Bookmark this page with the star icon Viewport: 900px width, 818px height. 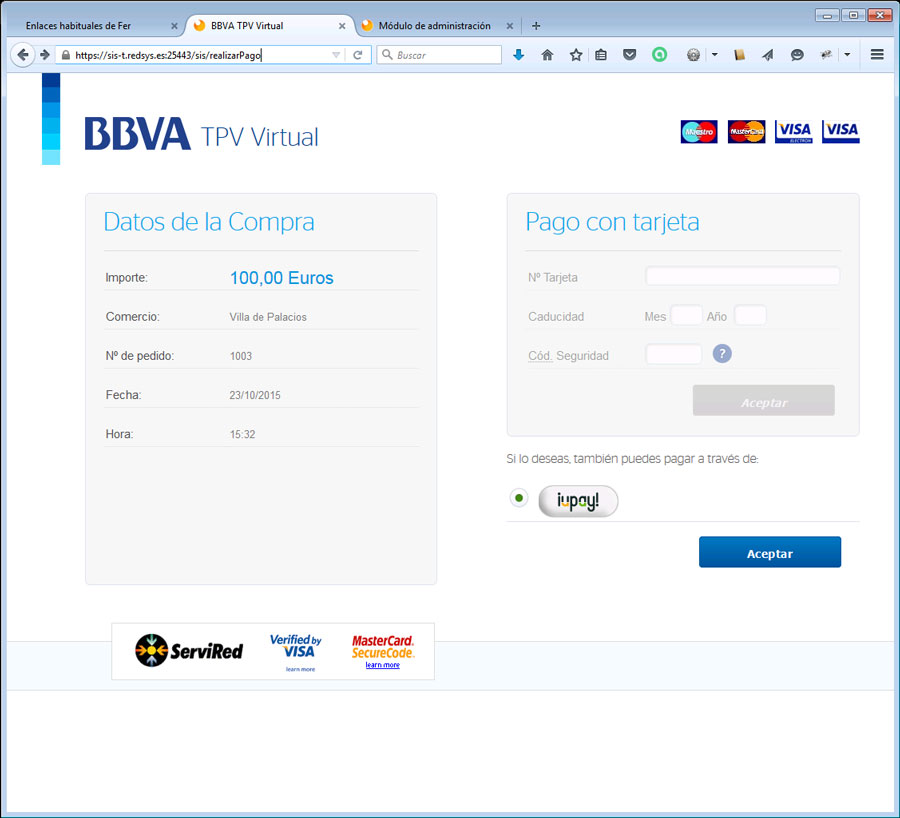click(x=576, y=55)
